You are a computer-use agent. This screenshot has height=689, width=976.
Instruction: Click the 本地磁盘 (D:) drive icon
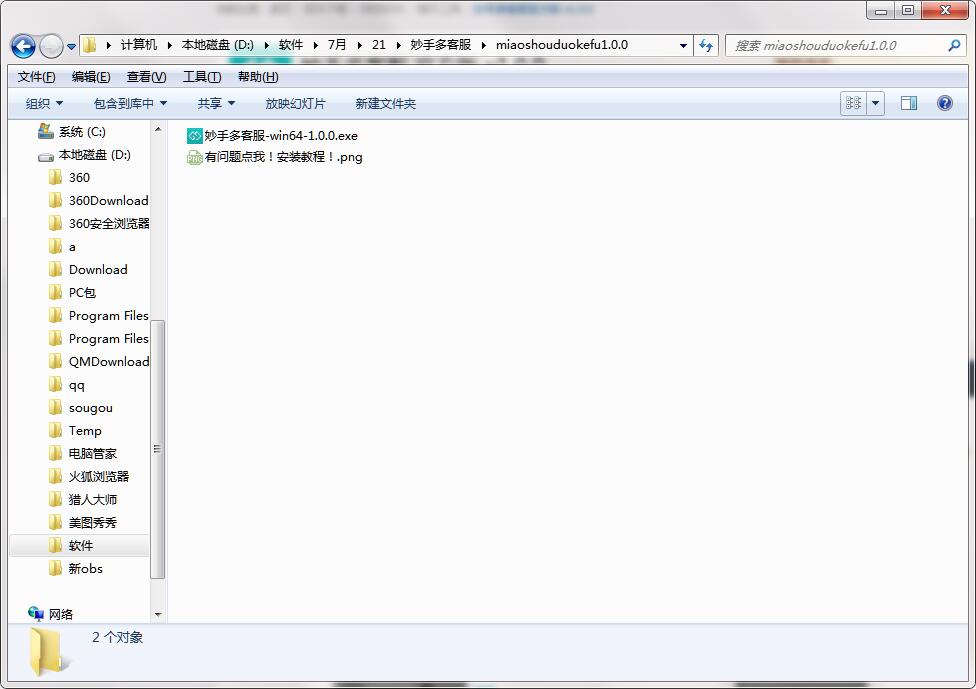(x=45, y=157)
